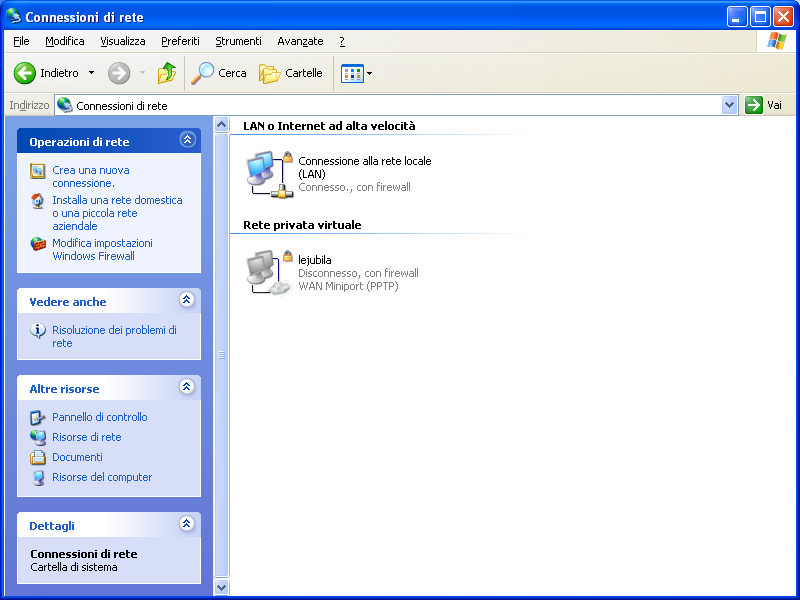
Task: Select the LAN connection icon
Action: click(270, 174)
